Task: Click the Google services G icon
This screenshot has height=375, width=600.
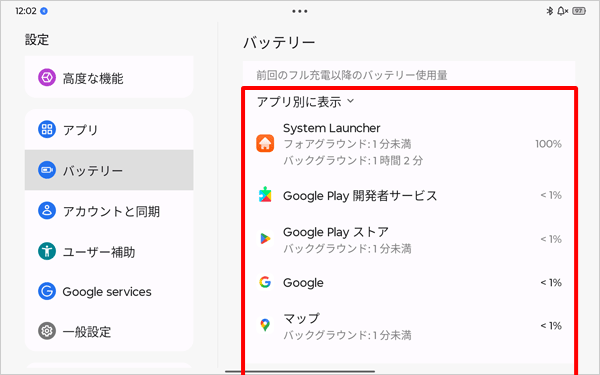Action: [x=47, y=291]
